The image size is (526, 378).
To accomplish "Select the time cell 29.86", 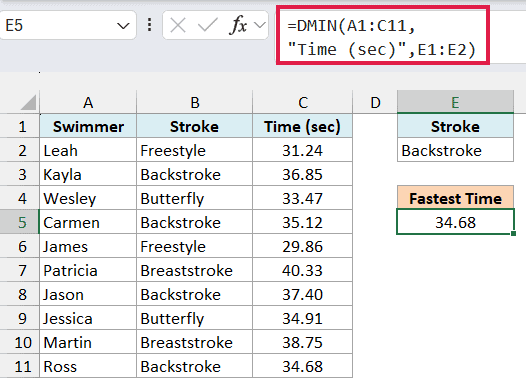I will [x=303, y=246].
